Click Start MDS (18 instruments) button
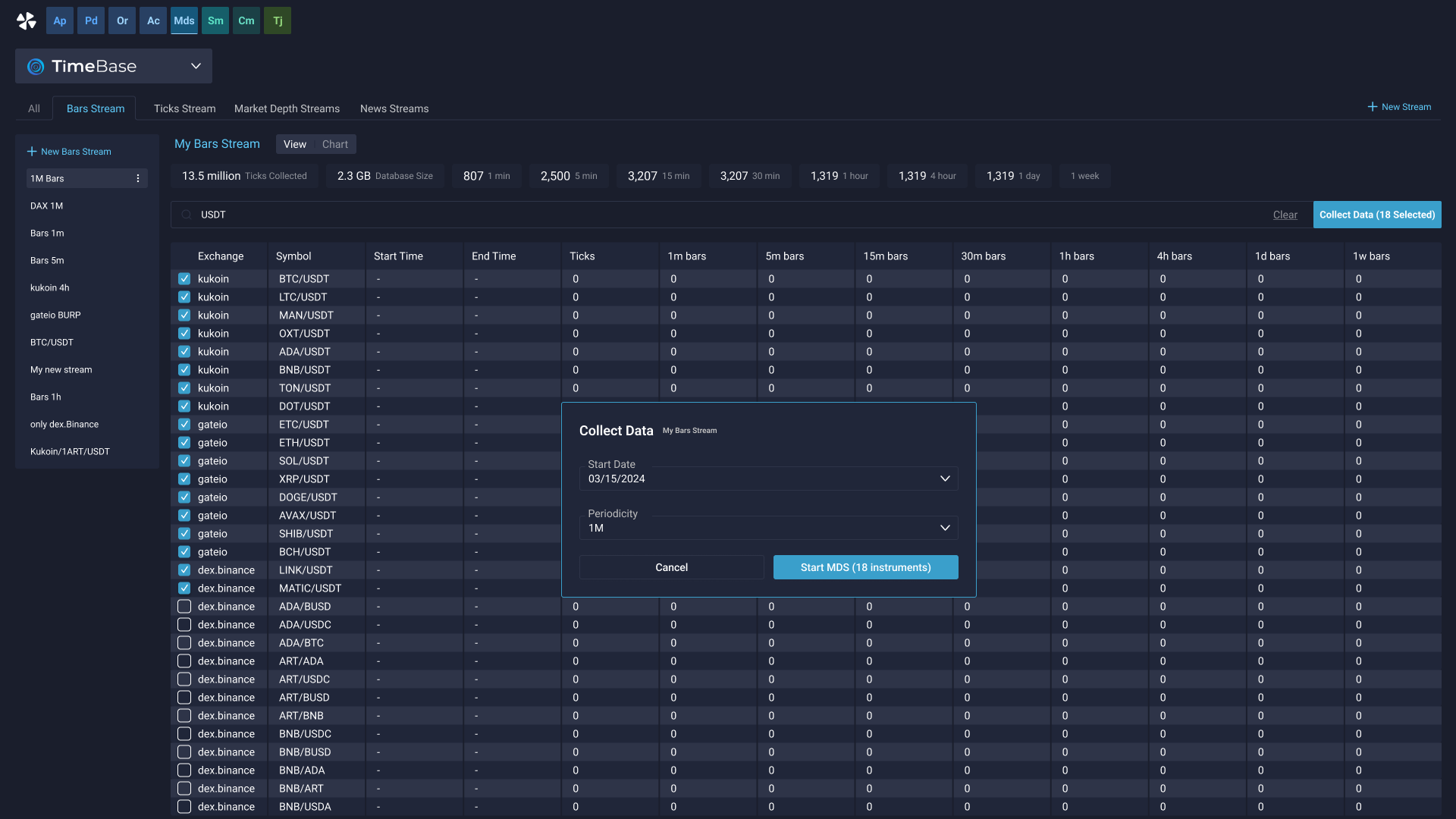This screenshot has width=1456, height=819. tap(865, 567)
